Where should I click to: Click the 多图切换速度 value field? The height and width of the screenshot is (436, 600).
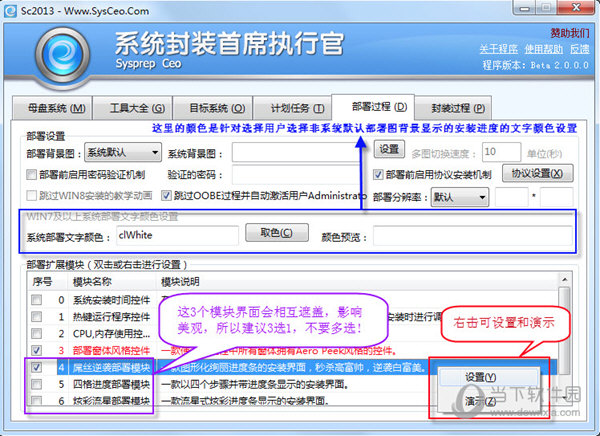point(501,152)
